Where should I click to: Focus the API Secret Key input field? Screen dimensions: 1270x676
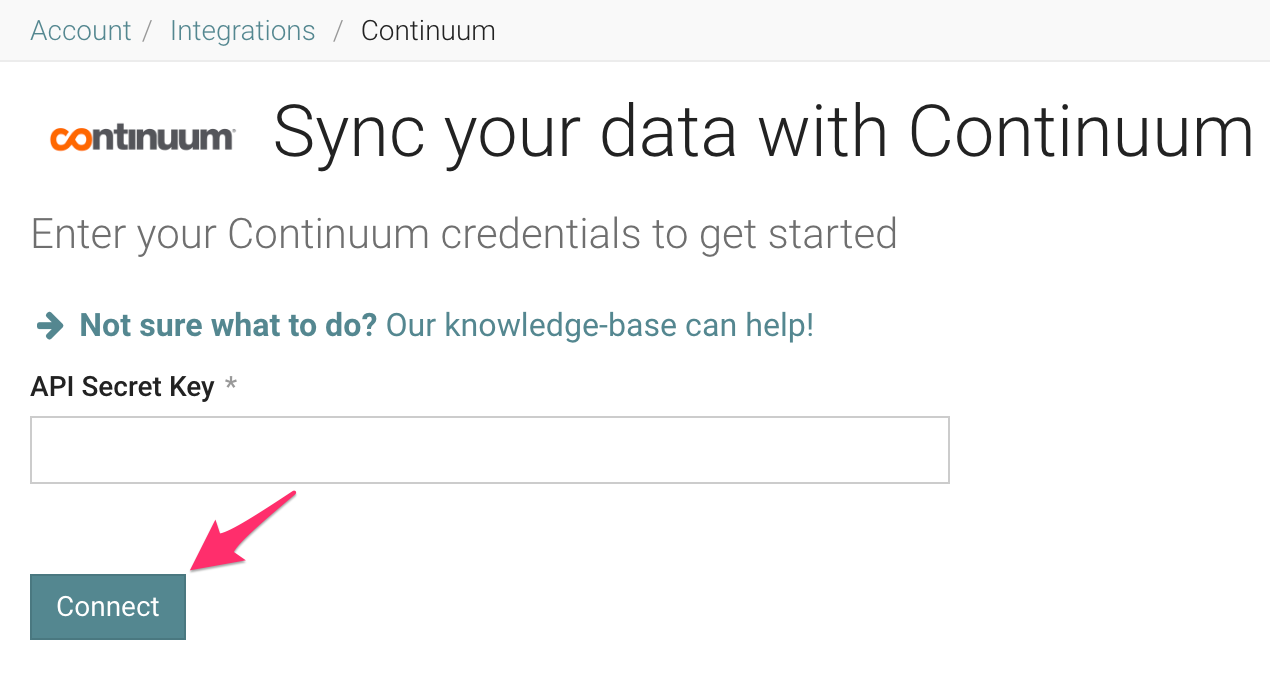(489, 450)
